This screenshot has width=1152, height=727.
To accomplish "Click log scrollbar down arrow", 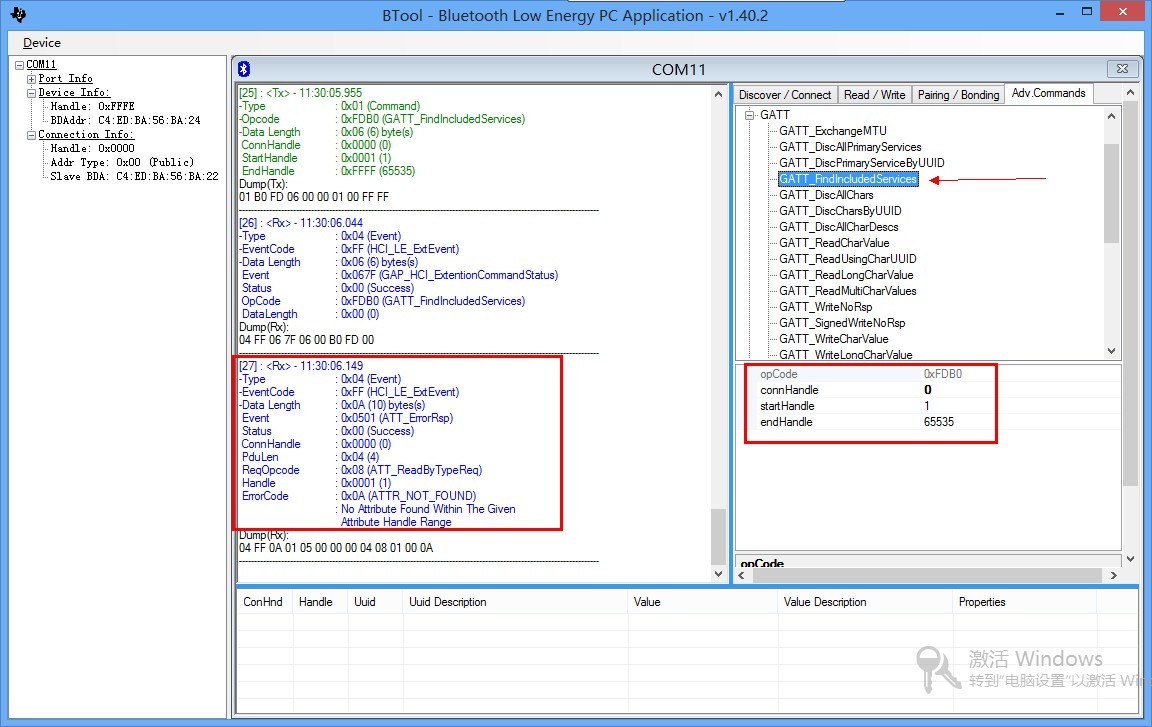I will 718,574.
